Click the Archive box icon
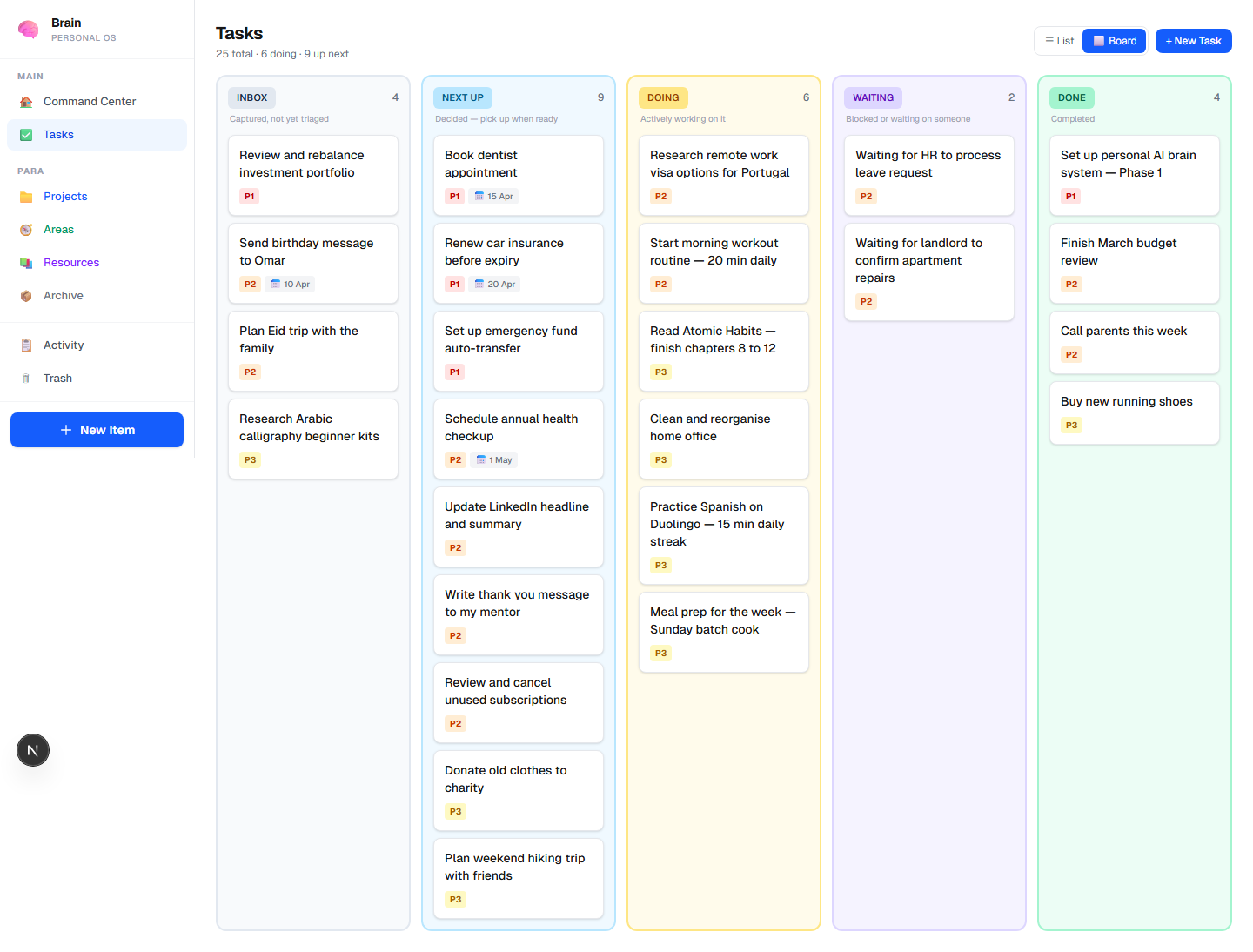This screenshot has height=952, width=1253. [x=26, y=295]
